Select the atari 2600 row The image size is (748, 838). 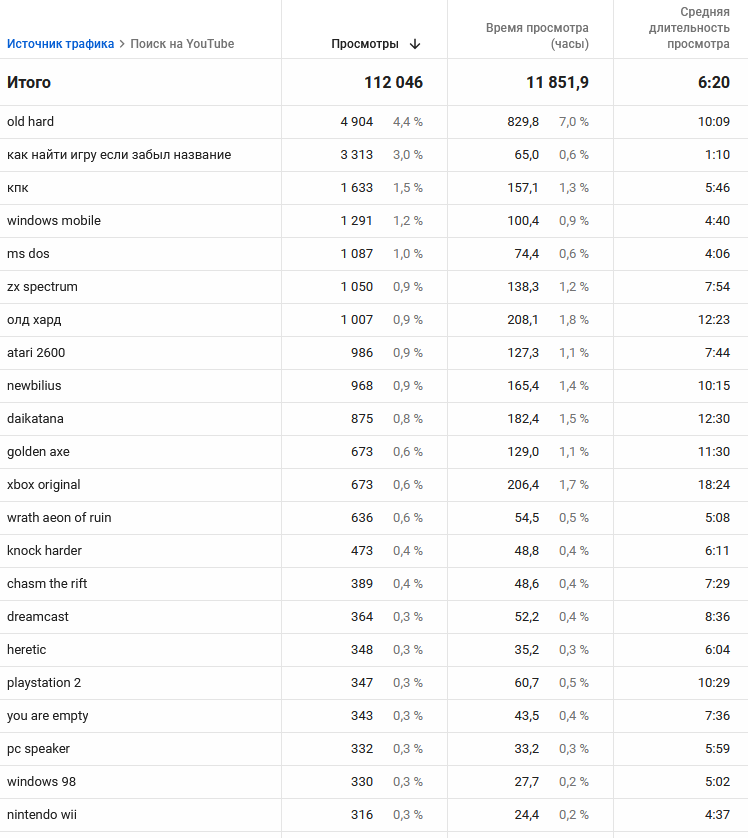coord(374,353)
